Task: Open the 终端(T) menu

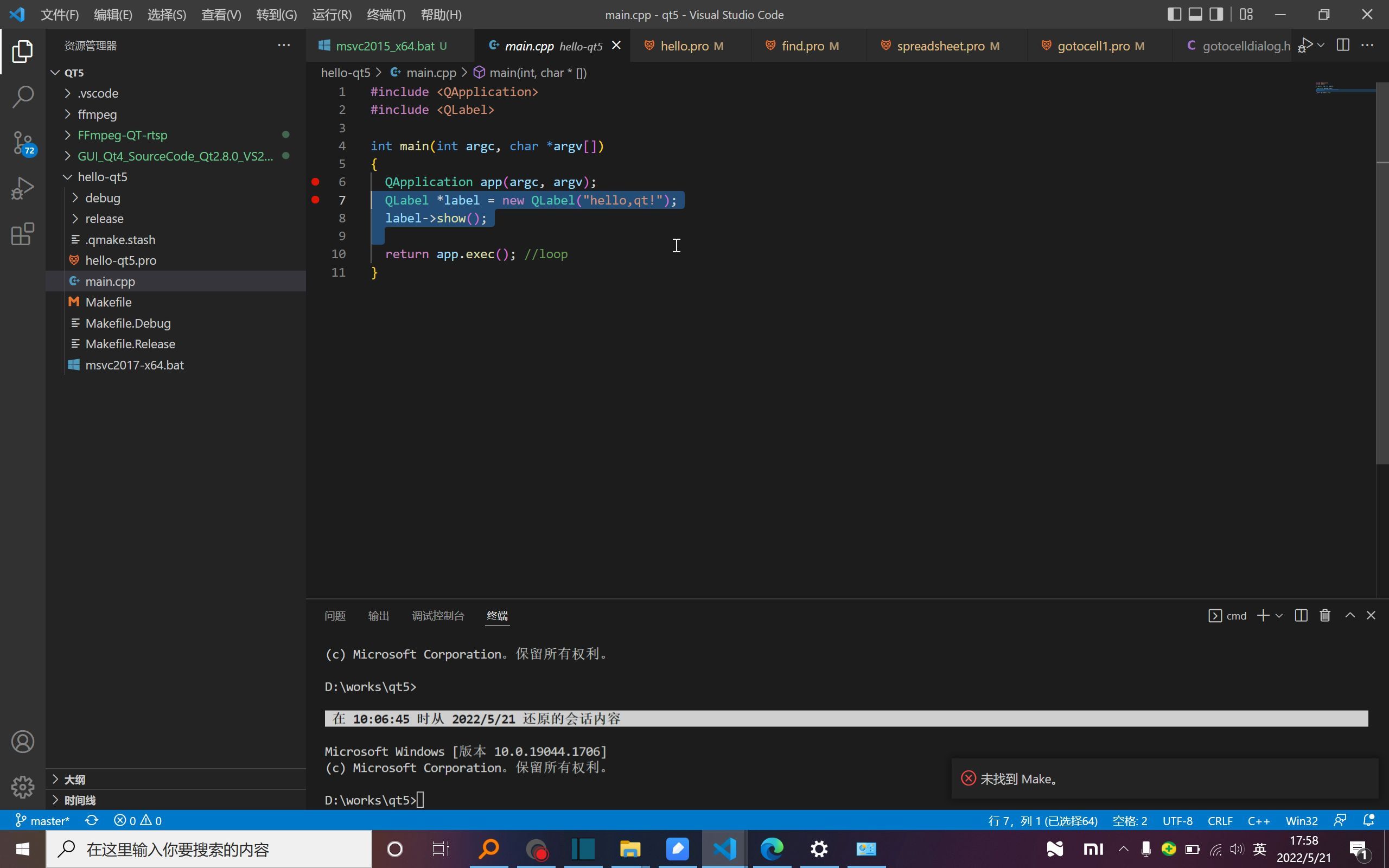Action: pos(386,15)
